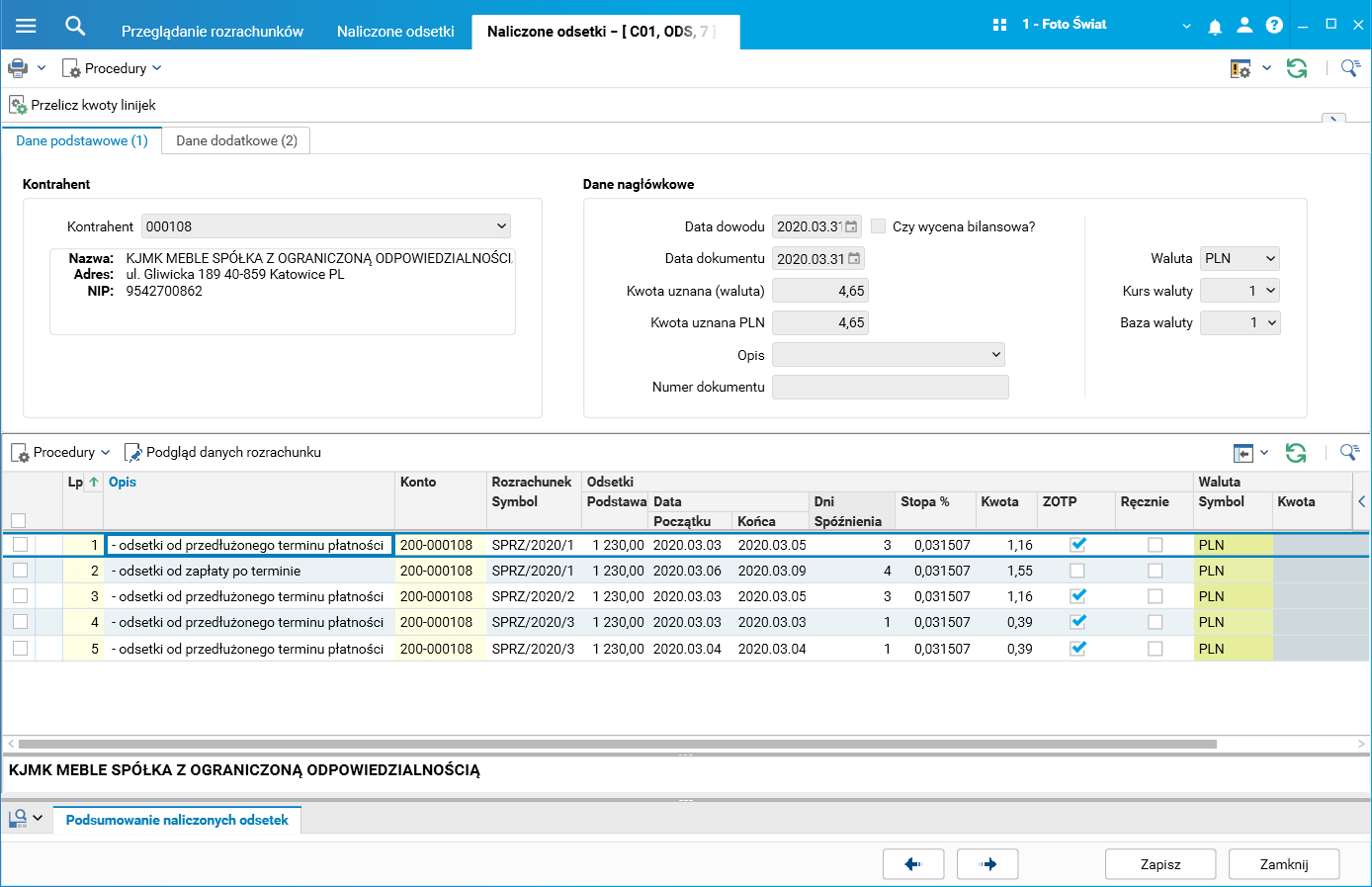Expand the Opis dropdown field
The height and width of the screenshot is (887, 1372).
click(995, 355)
